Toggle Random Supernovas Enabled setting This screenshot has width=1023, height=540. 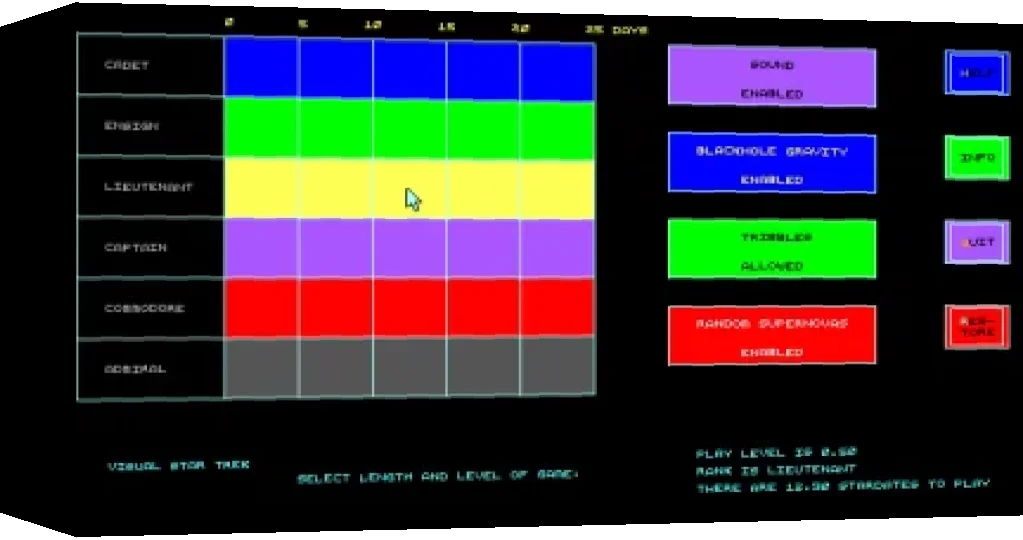[772, 335]
